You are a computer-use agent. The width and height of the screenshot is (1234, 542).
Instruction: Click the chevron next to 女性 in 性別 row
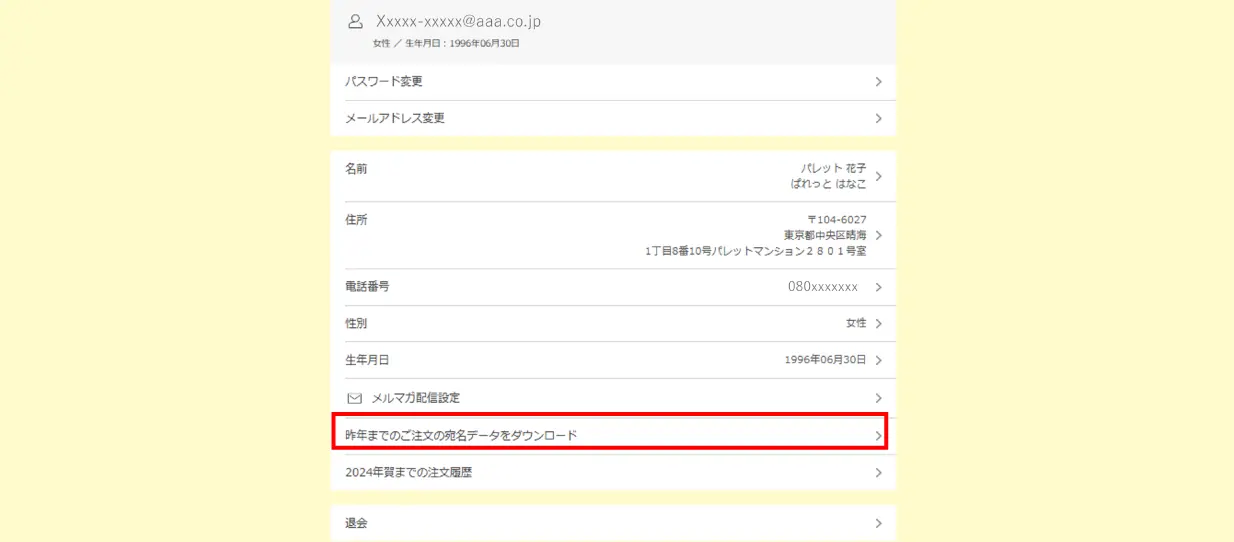tap(878, 324)
